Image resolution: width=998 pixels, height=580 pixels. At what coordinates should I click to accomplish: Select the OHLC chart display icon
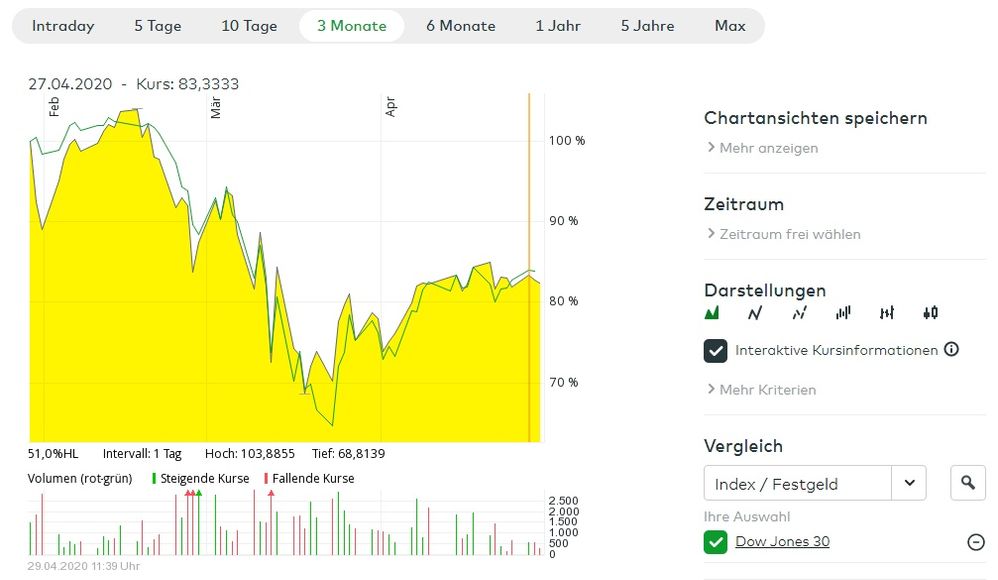click(x=887, y=314)
